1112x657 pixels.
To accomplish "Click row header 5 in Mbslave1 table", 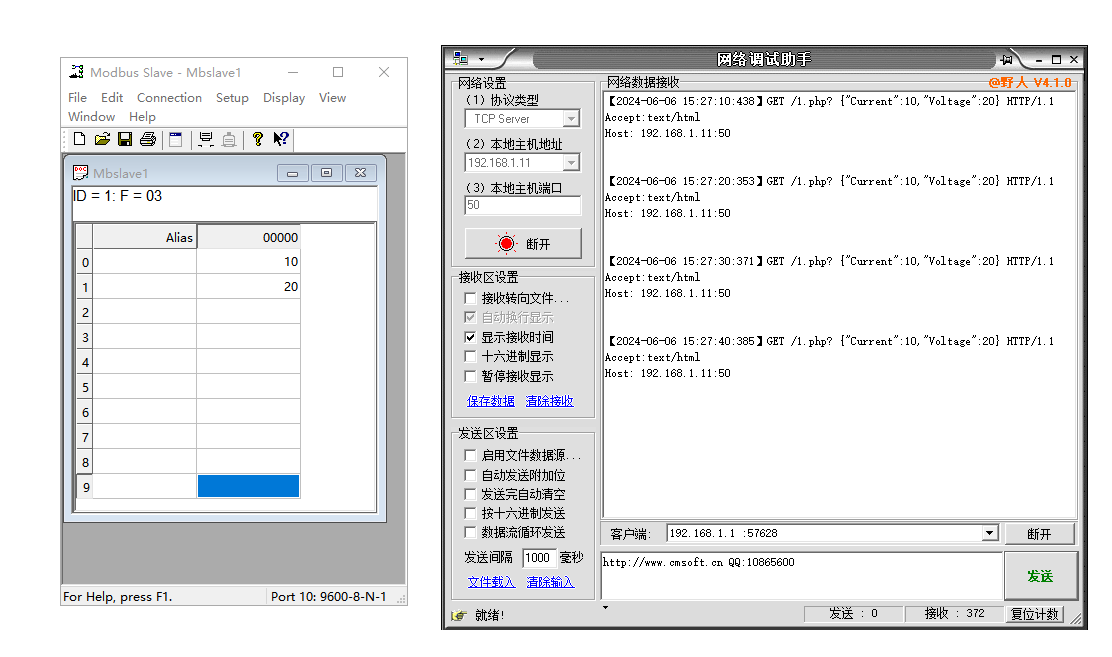I will pos(85,387).
